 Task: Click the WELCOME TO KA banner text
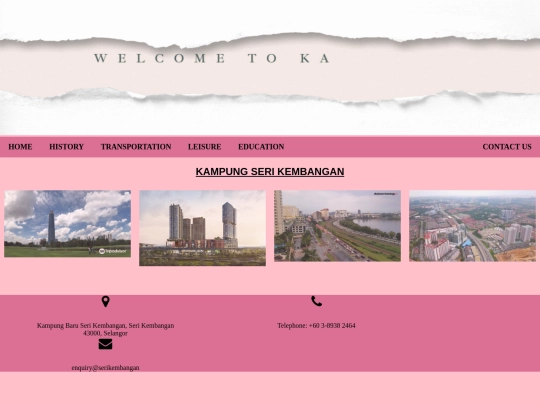tap(212, 58)
